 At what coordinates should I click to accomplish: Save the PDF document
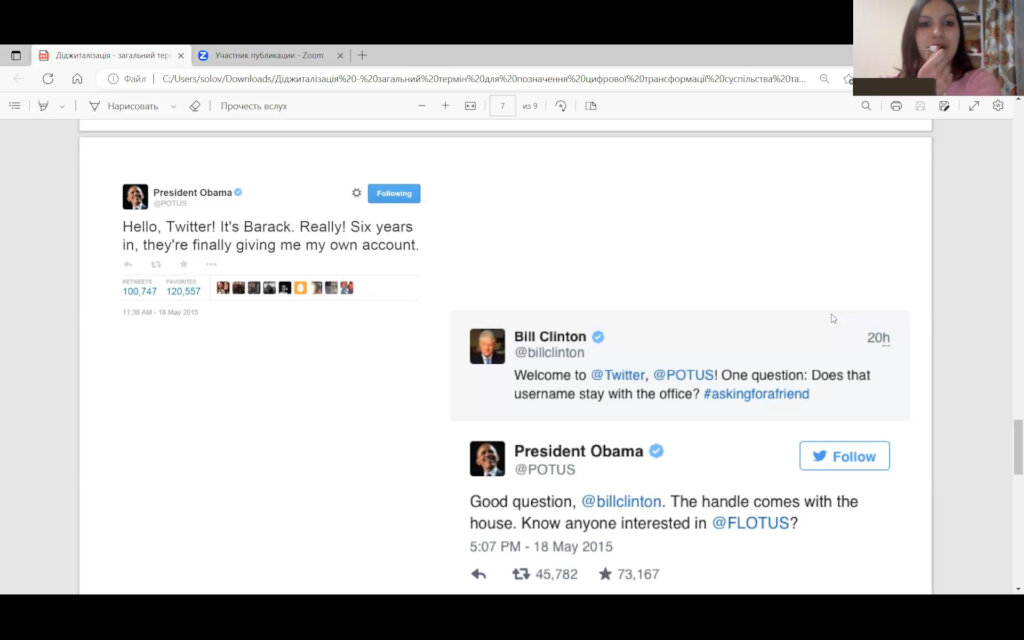920,106
